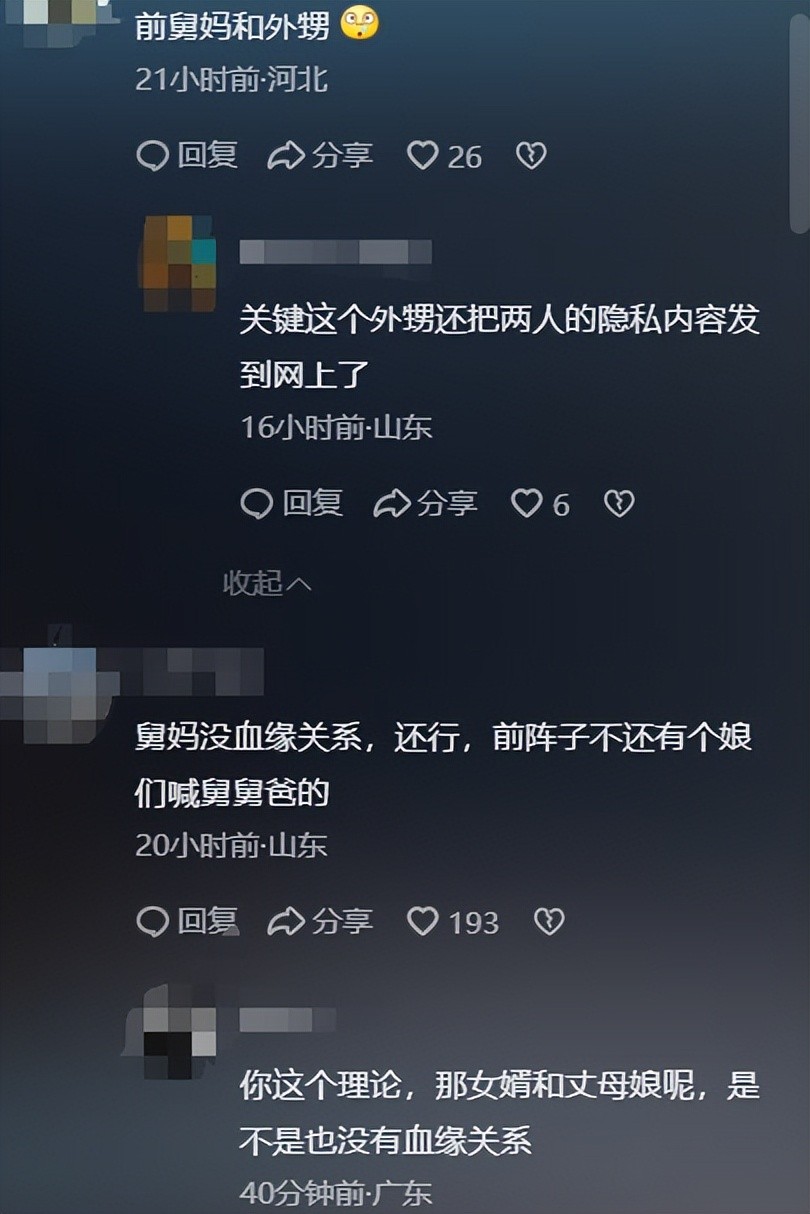This screenshot has width=810, height=1214.
Task: Share the Hebei comment via arrow icon
Action: point(320,156)
